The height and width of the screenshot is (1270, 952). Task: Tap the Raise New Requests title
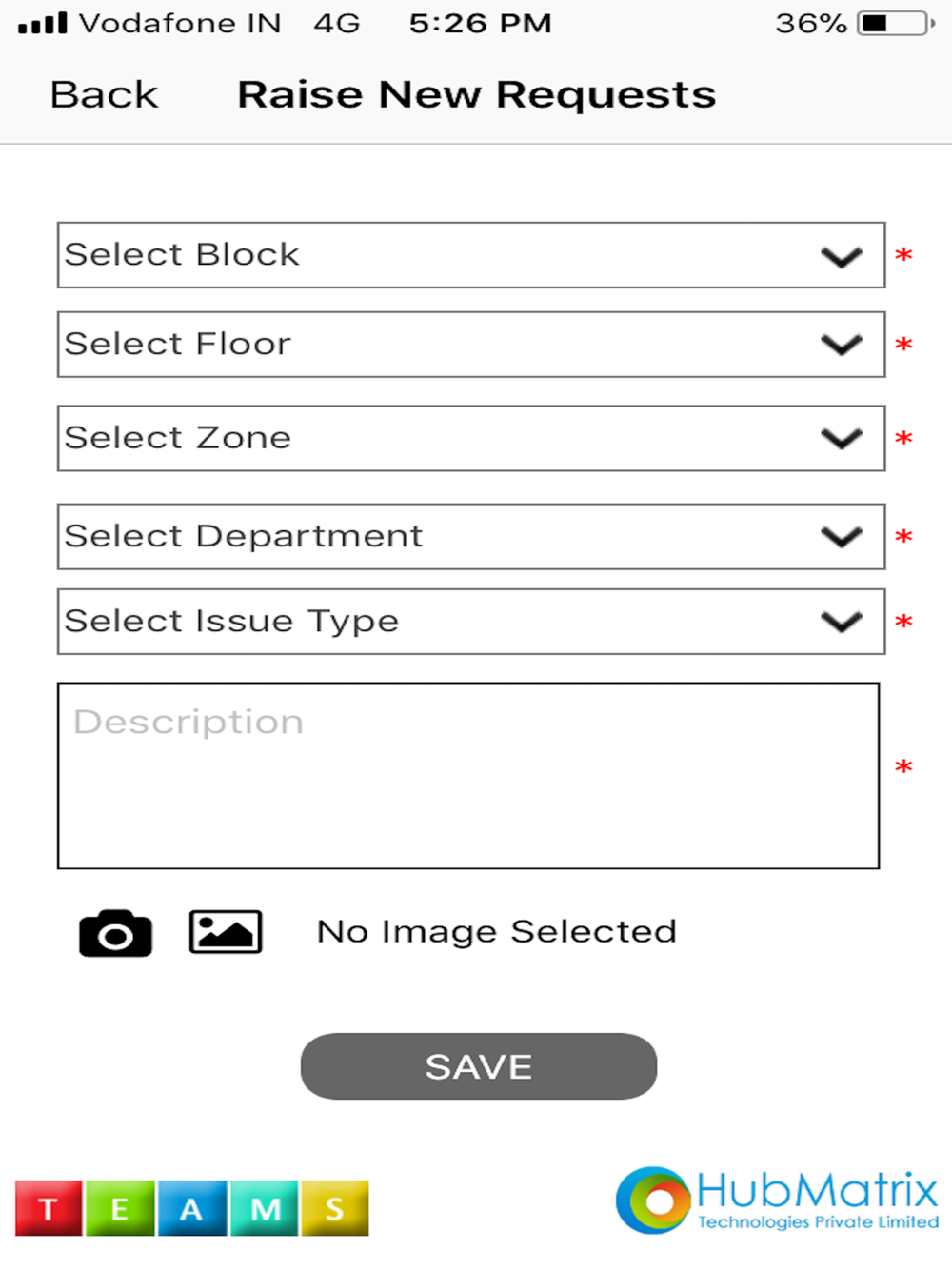(476, 95)
